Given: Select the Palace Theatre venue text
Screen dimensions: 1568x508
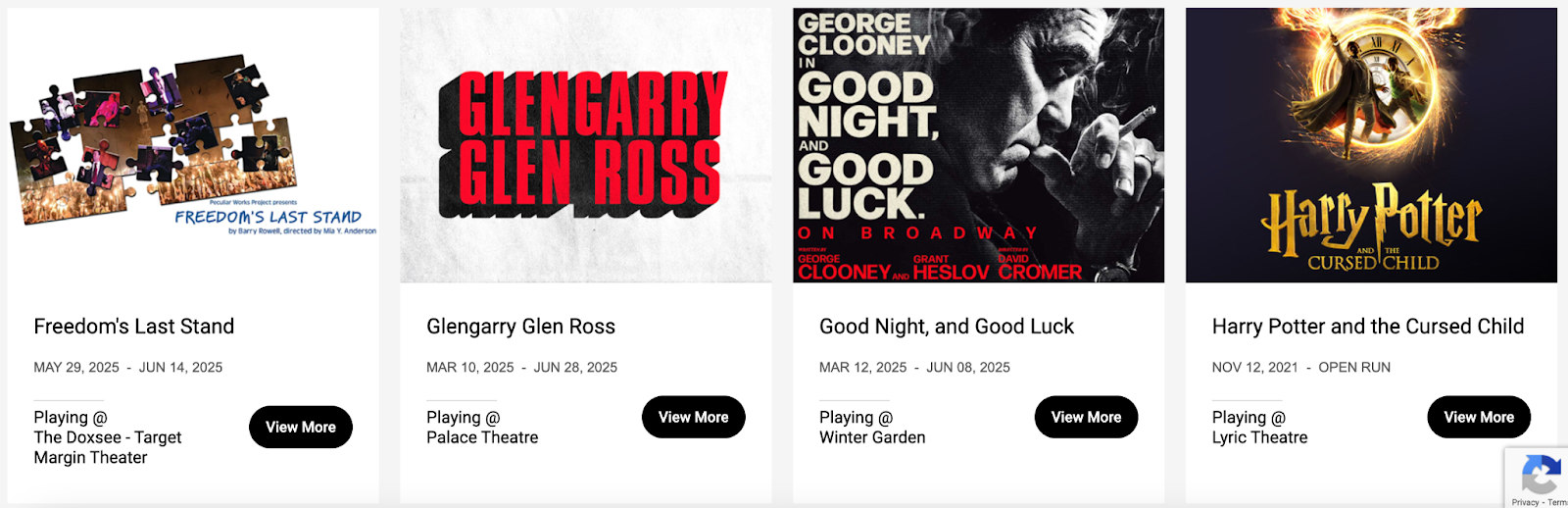Looking at the screenshot, I should point(482,437).
